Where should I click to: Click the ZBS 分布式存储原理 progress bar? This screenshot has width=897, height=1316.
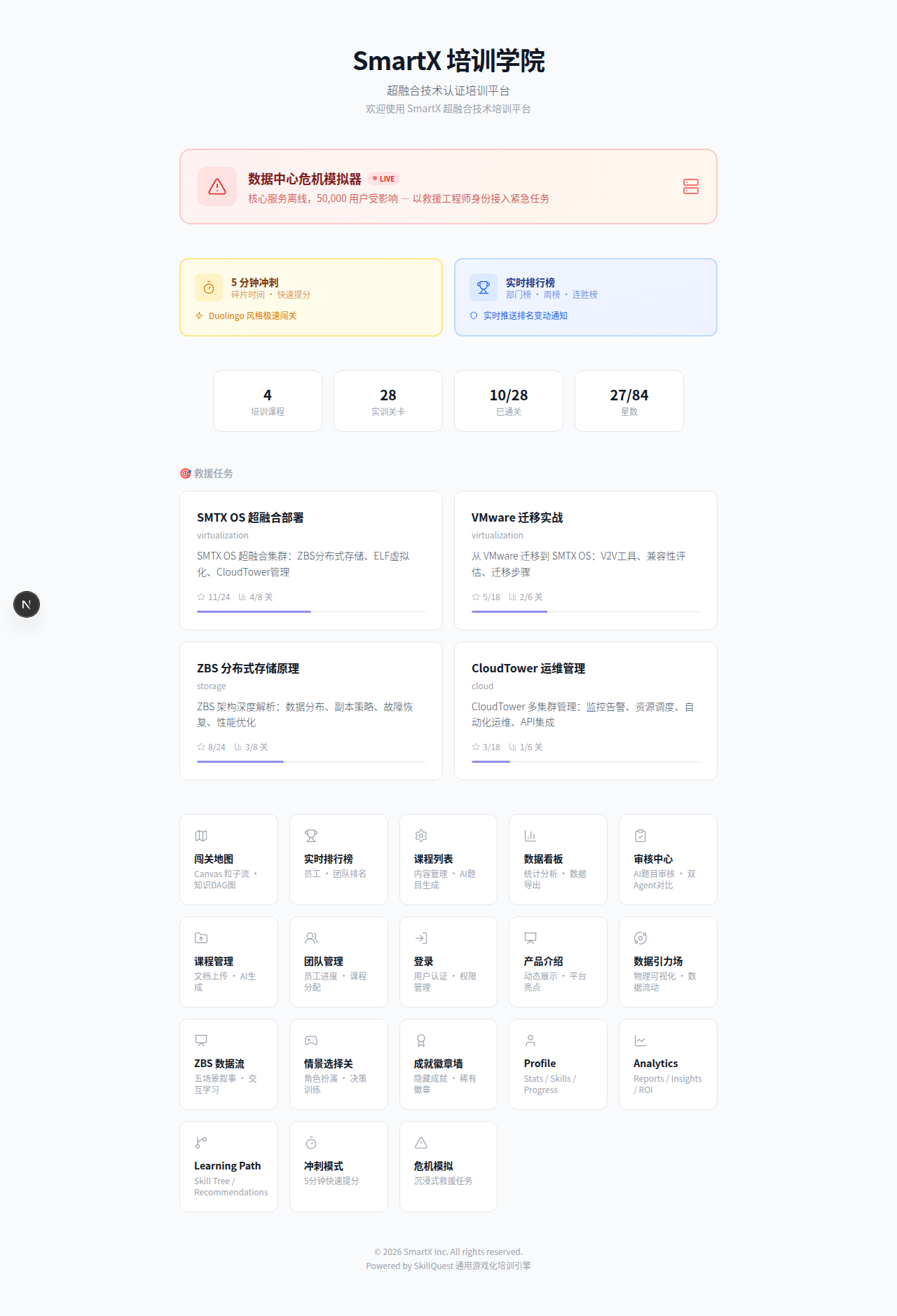pyautogui.click(x=310, y=761)
